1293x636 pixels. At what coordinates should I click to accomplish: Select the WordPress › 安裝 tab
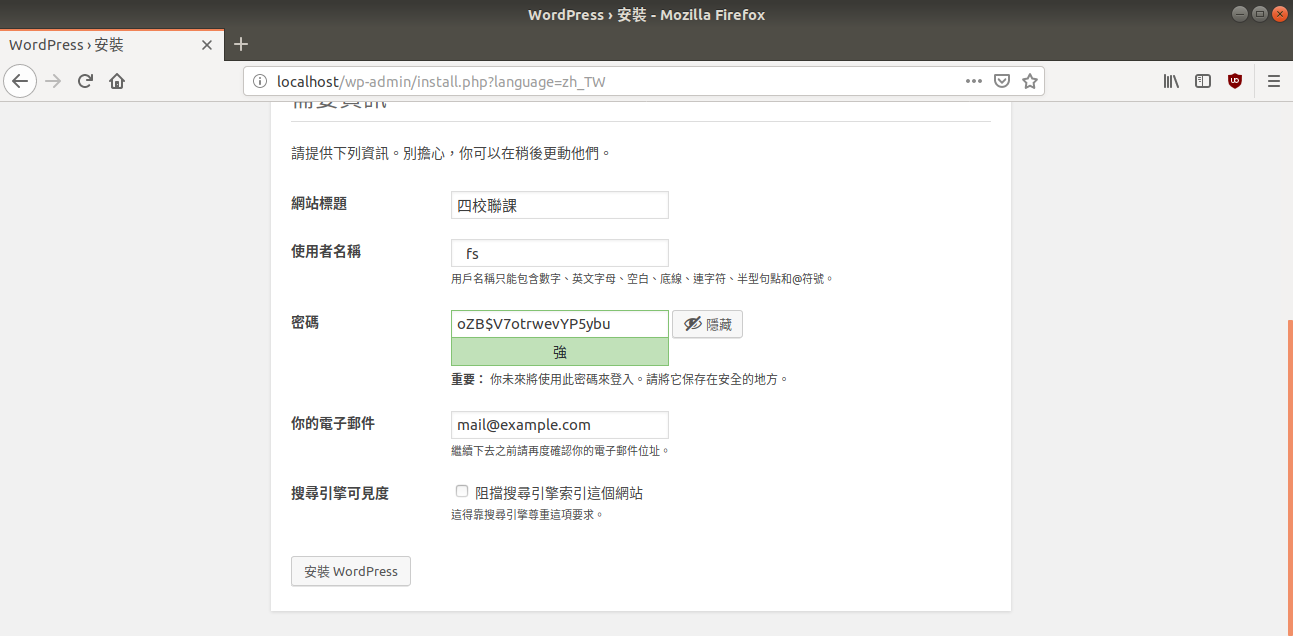click(x=112, y=45)
